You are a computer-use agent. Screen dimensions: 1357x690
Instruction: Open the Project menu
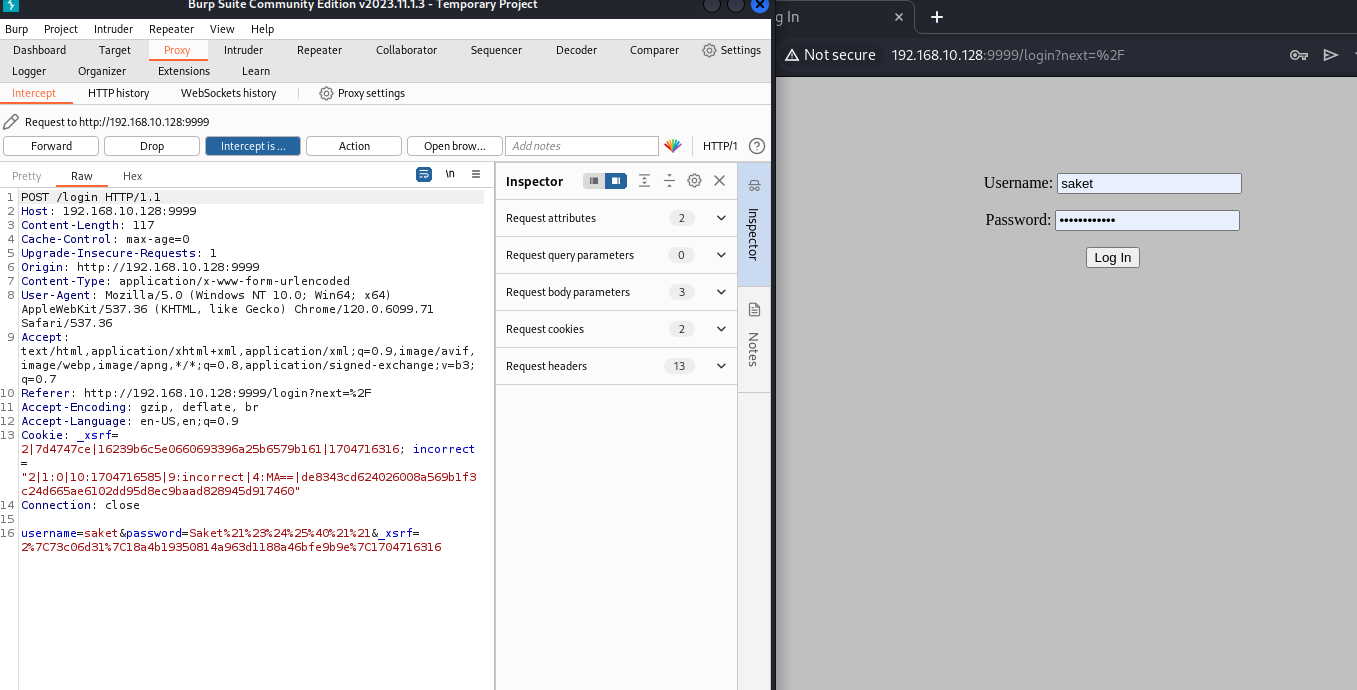[x=61, y=29]
